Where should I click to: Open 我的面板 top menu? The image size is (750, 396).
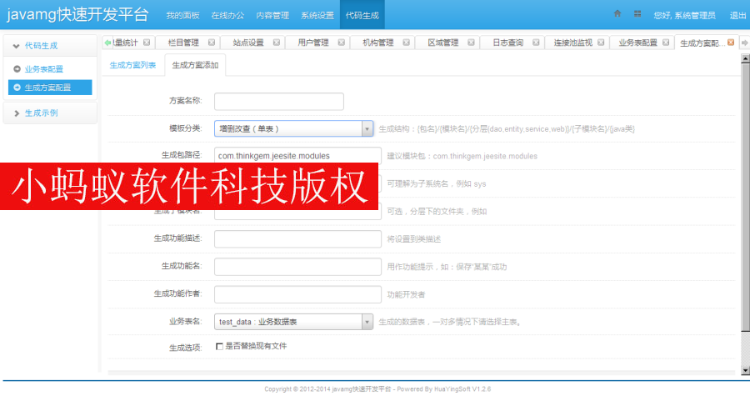pos(182,15)
